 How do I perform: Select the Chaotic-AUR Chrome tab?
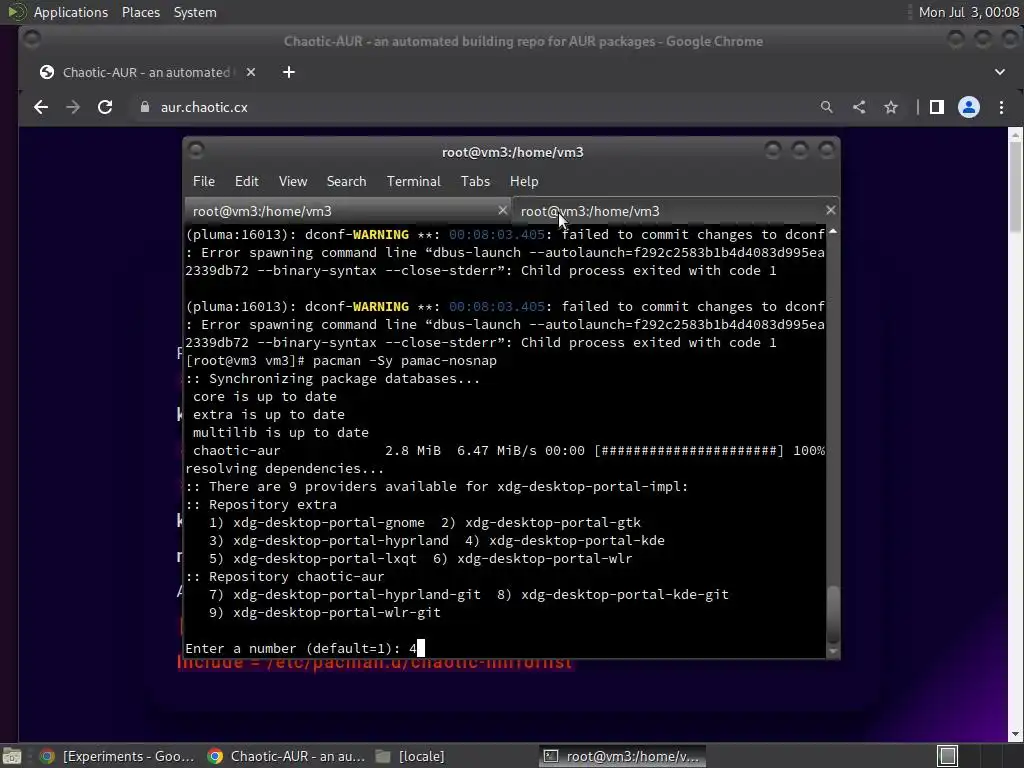click(147, 72)
